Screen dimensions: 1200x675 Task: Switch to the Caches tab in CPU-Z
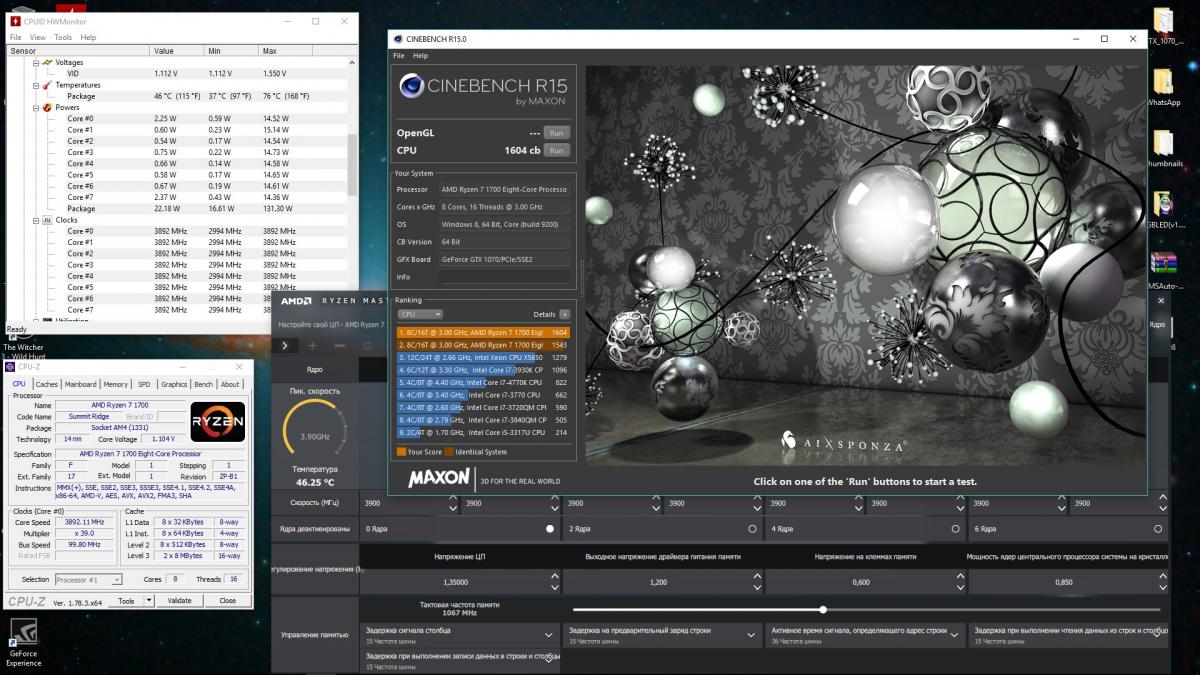47,384
